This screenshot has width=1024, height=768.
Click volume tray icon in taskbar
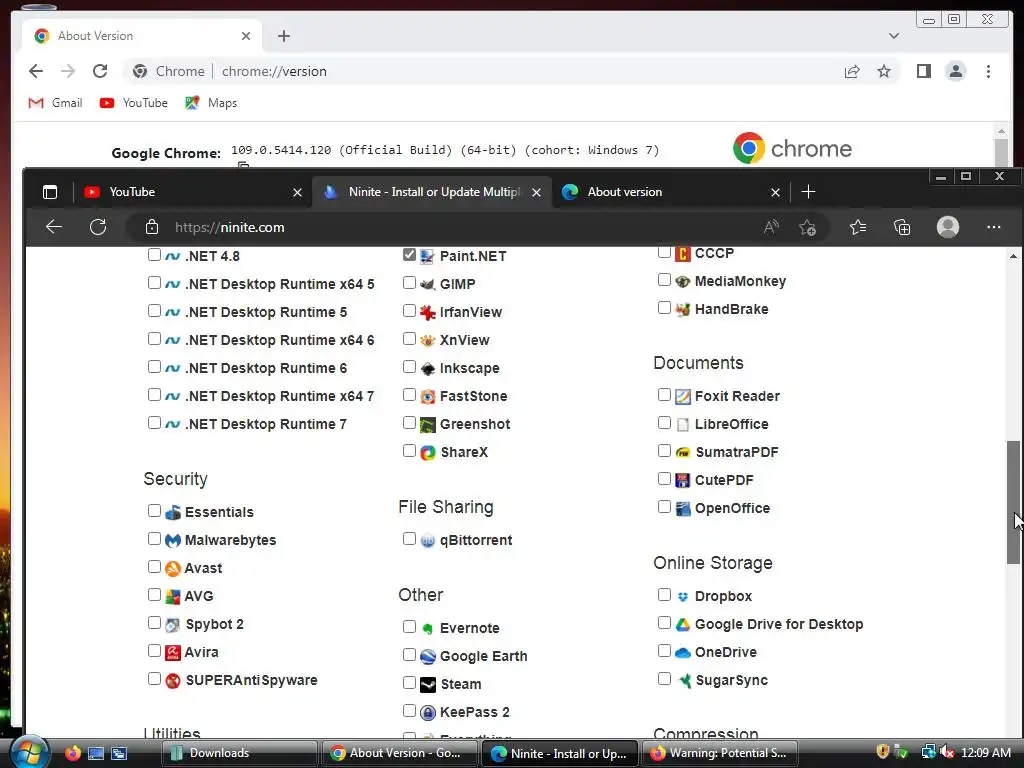946,753
